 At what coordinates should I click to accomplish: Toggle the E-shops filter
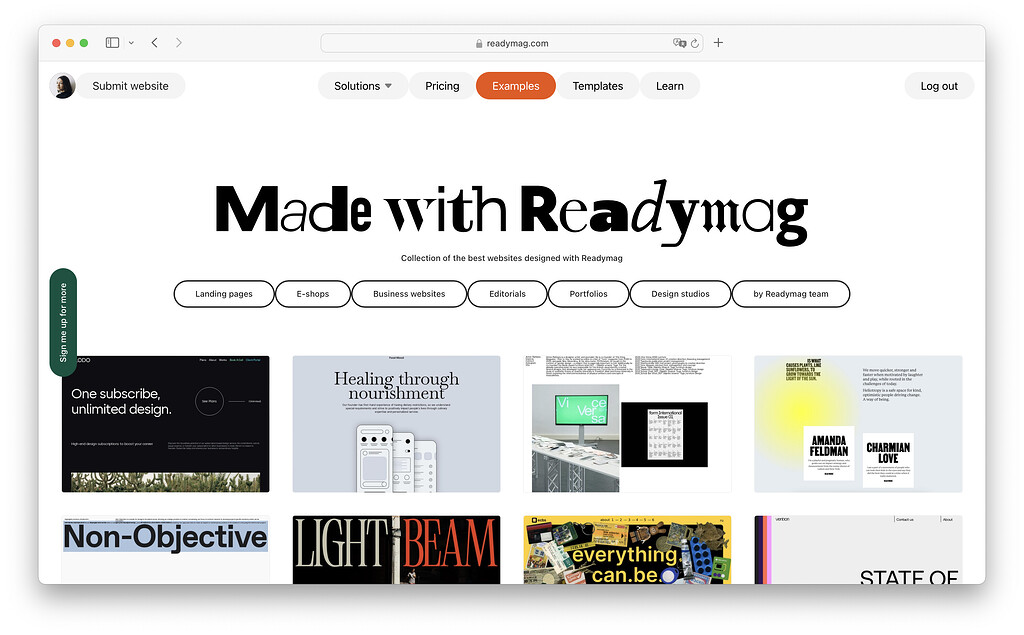pos(313,294)
